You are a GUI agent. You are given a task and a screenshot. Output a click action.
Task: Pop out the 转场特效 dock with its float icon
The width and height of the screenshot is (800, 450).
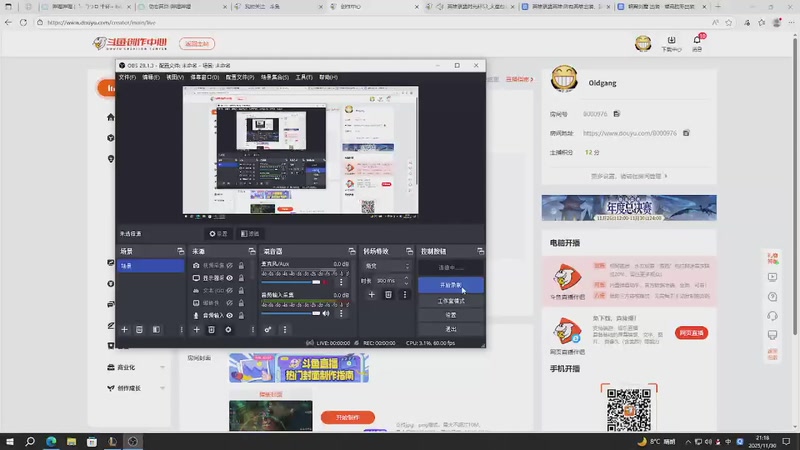(409, 251)
